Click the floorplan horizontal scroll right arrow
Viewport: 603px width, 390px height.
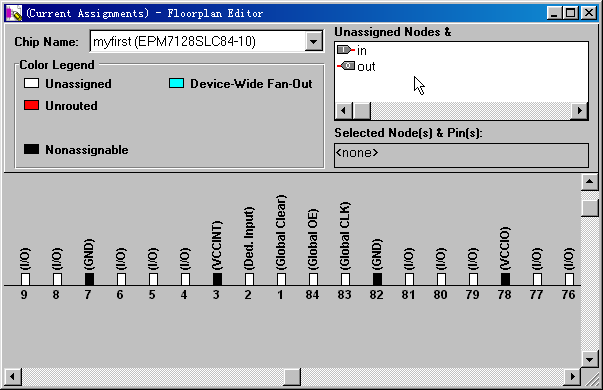(x=572, y=376)
